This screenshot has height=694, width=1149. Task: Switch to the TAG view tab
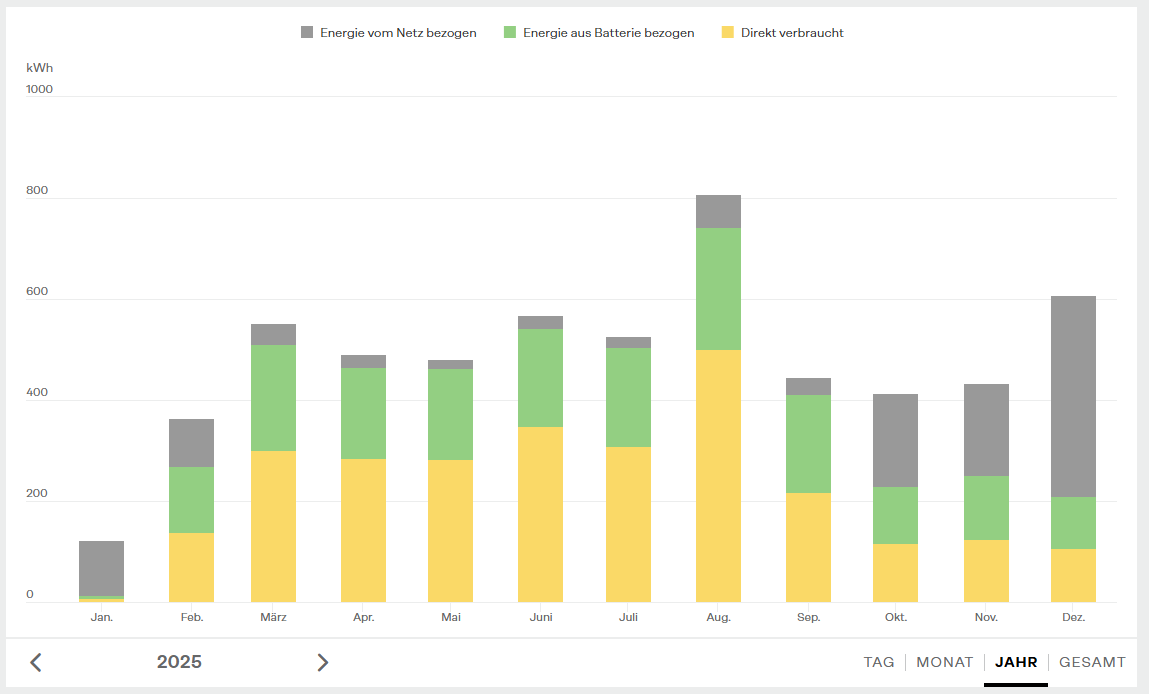tap(879, 662)
